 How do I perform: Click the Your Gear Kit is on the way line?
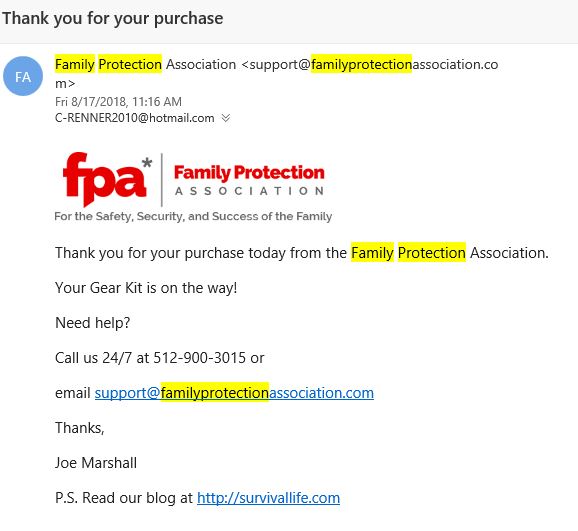point(146,288)
